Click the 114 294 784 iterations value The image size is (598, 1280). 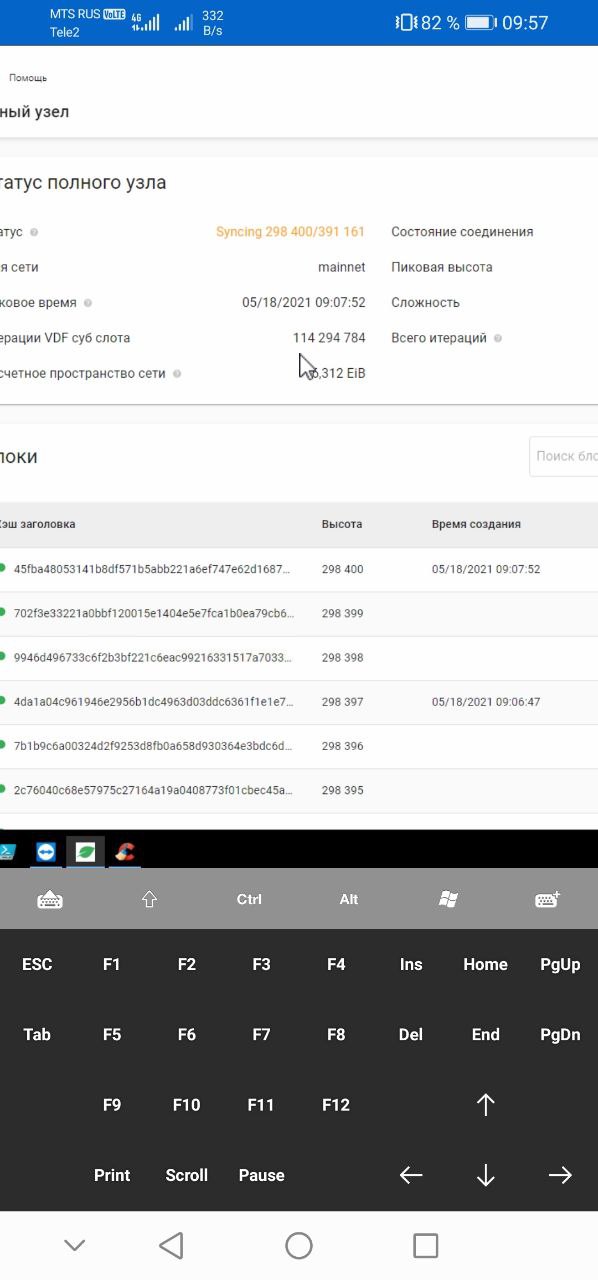tap(329, 338)
